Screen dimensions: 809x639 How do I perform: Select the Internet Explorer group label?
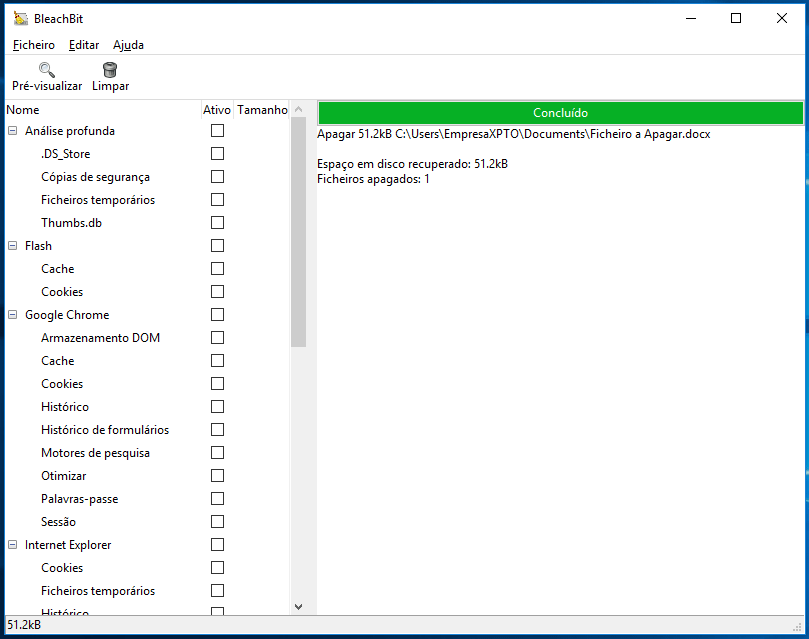(68, 545)
